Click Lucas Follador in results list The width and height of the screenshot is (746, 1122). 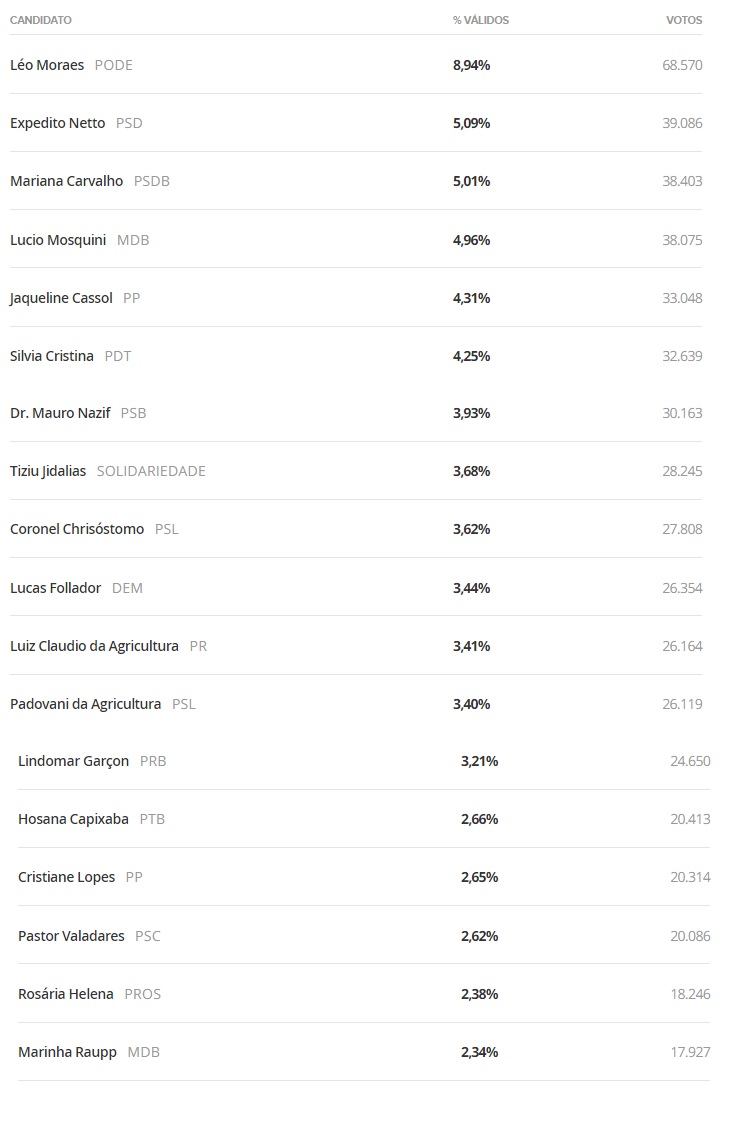tap(55, 588)
